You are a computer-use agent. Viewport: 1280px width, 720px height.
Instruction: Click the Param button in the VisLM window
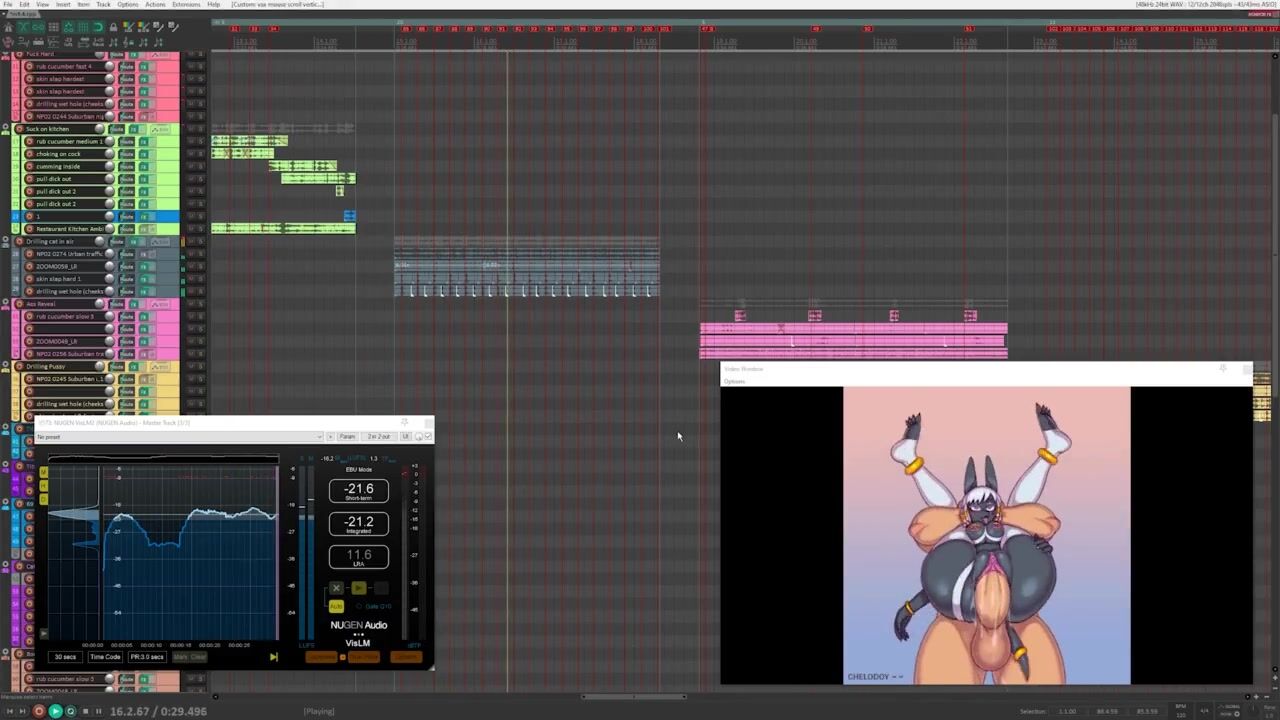(x=347, y=437)
